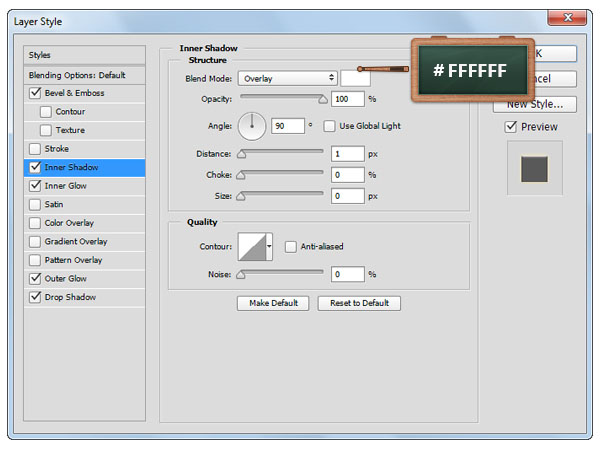
Task: Enable the Stroke effect checkbox
Action: (36, 149)
